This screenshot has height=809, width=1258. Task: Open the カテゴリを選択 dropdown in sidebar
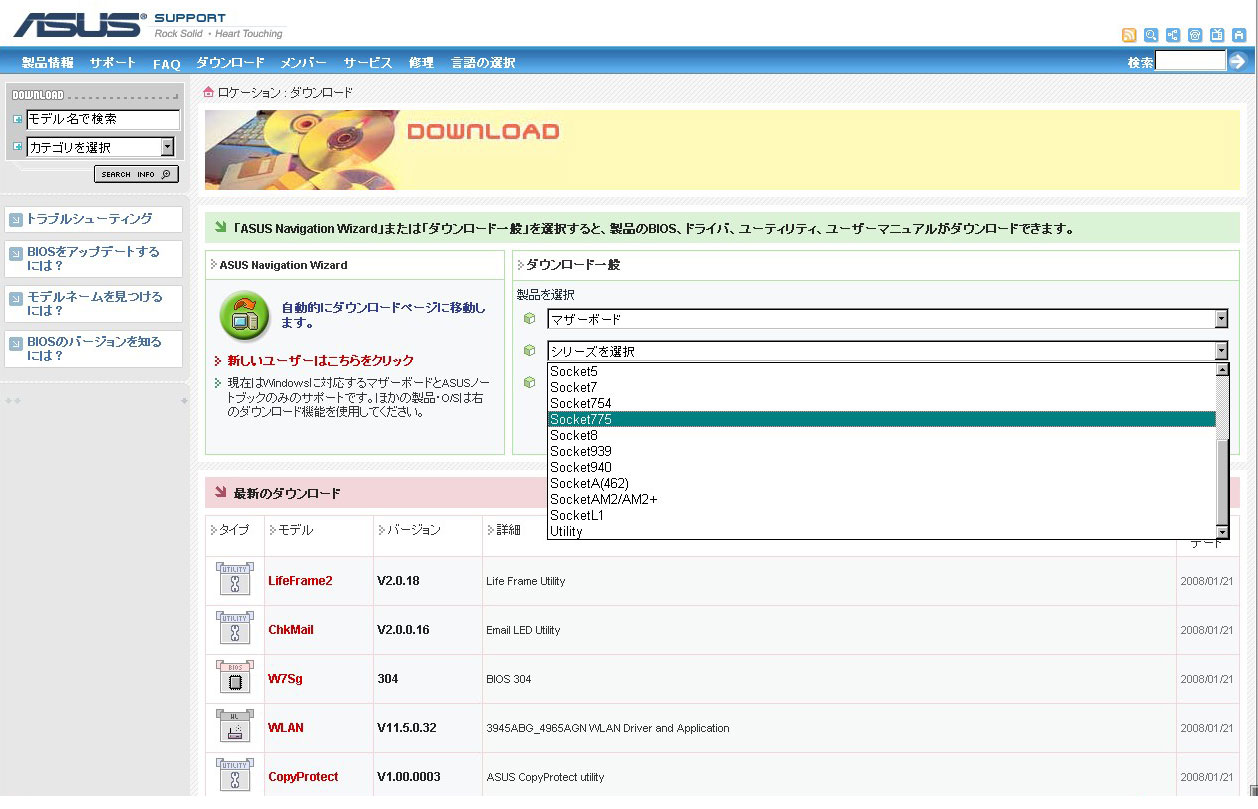(x=100, y=147)
